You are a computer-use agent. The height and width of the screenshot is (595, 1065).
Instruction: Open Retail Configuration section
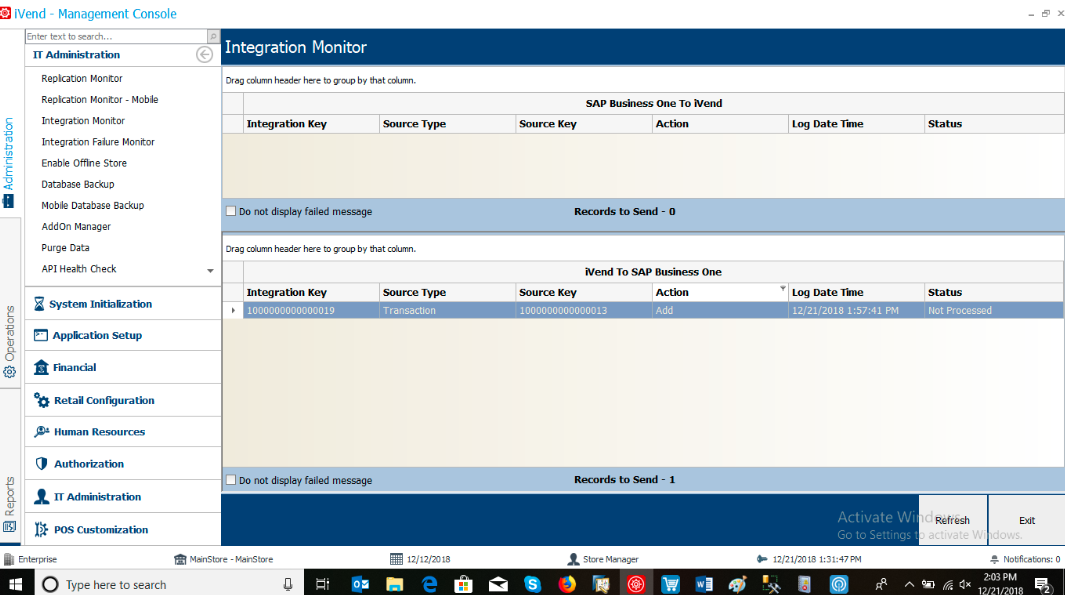(x=122, y=400)
